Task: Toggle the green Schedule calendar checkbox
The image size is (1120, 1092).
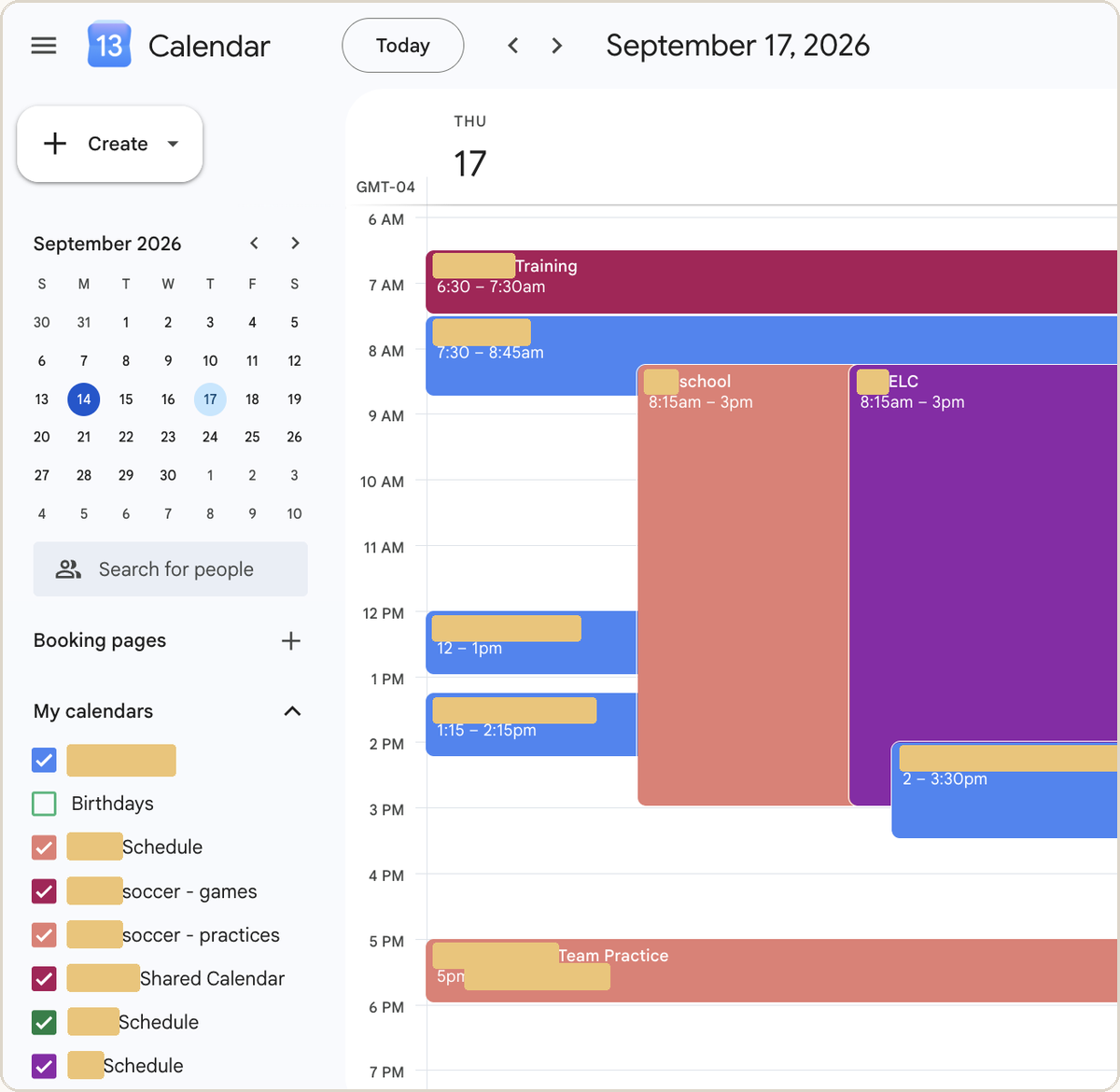Action: click(x=44, y=1022)
